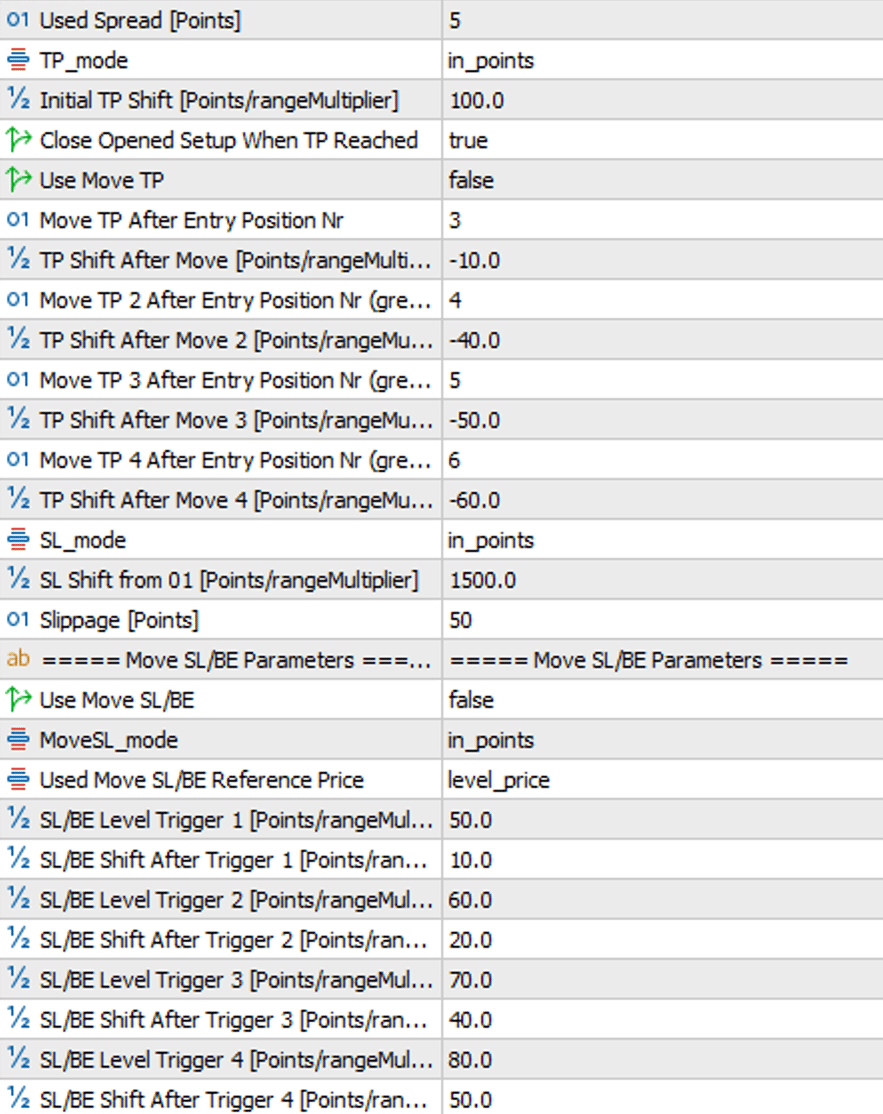The height and width of the screenshot is (1114, 883).
Task: Click the enum icon beside TP_mode
Action: point(18,60)
